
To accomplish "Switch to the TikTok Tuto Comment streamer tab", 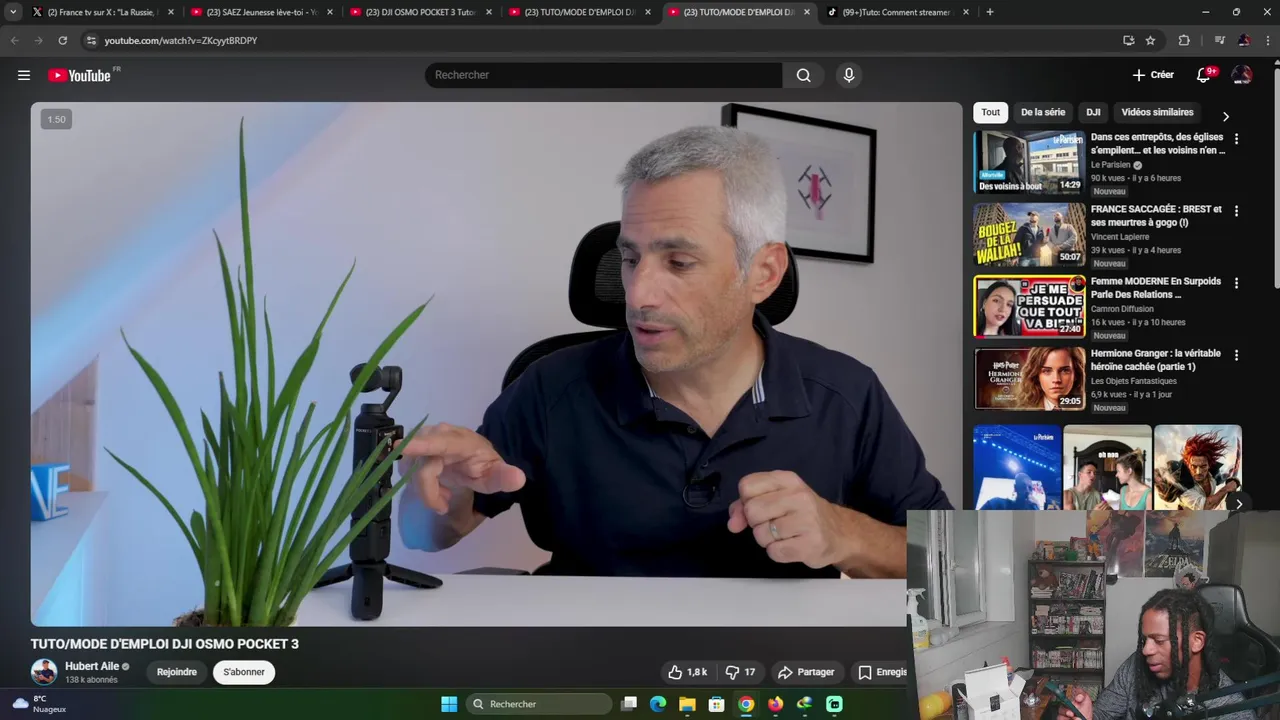I will click(x=897, y=12).
